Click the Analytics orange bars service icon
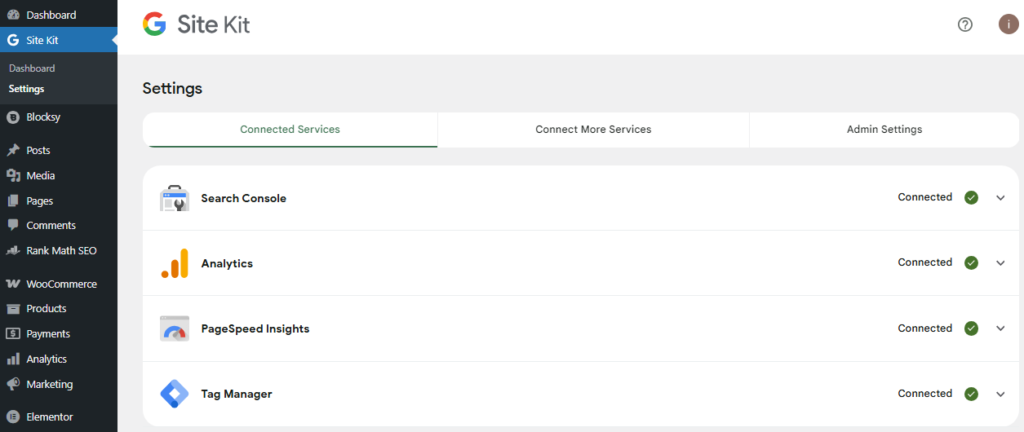Screen dimensions: 1024x432 point(174,264)
